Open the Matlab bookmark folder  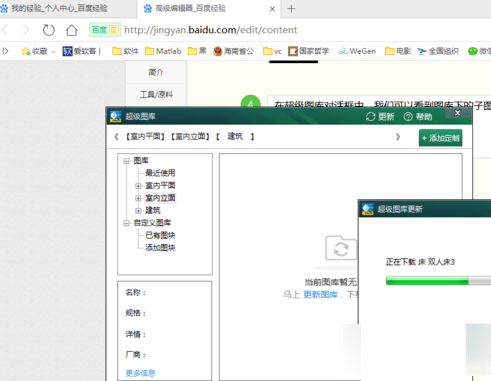163,51
